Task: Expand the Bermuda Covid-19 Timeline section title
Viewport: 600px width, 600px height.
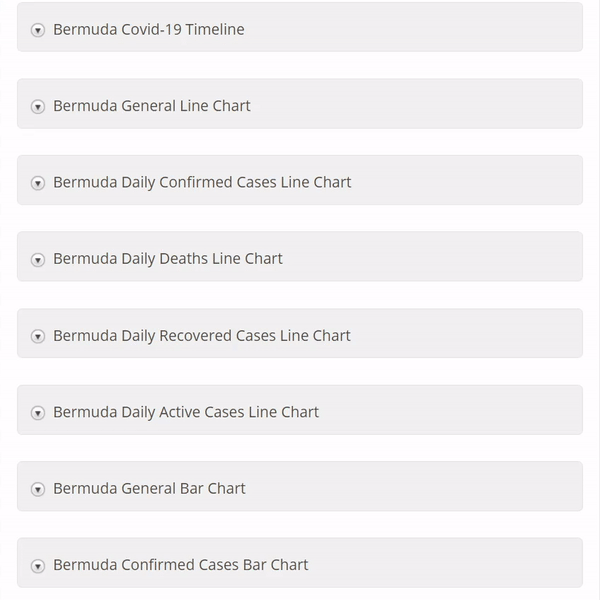Action: click(x=148, y=29)
